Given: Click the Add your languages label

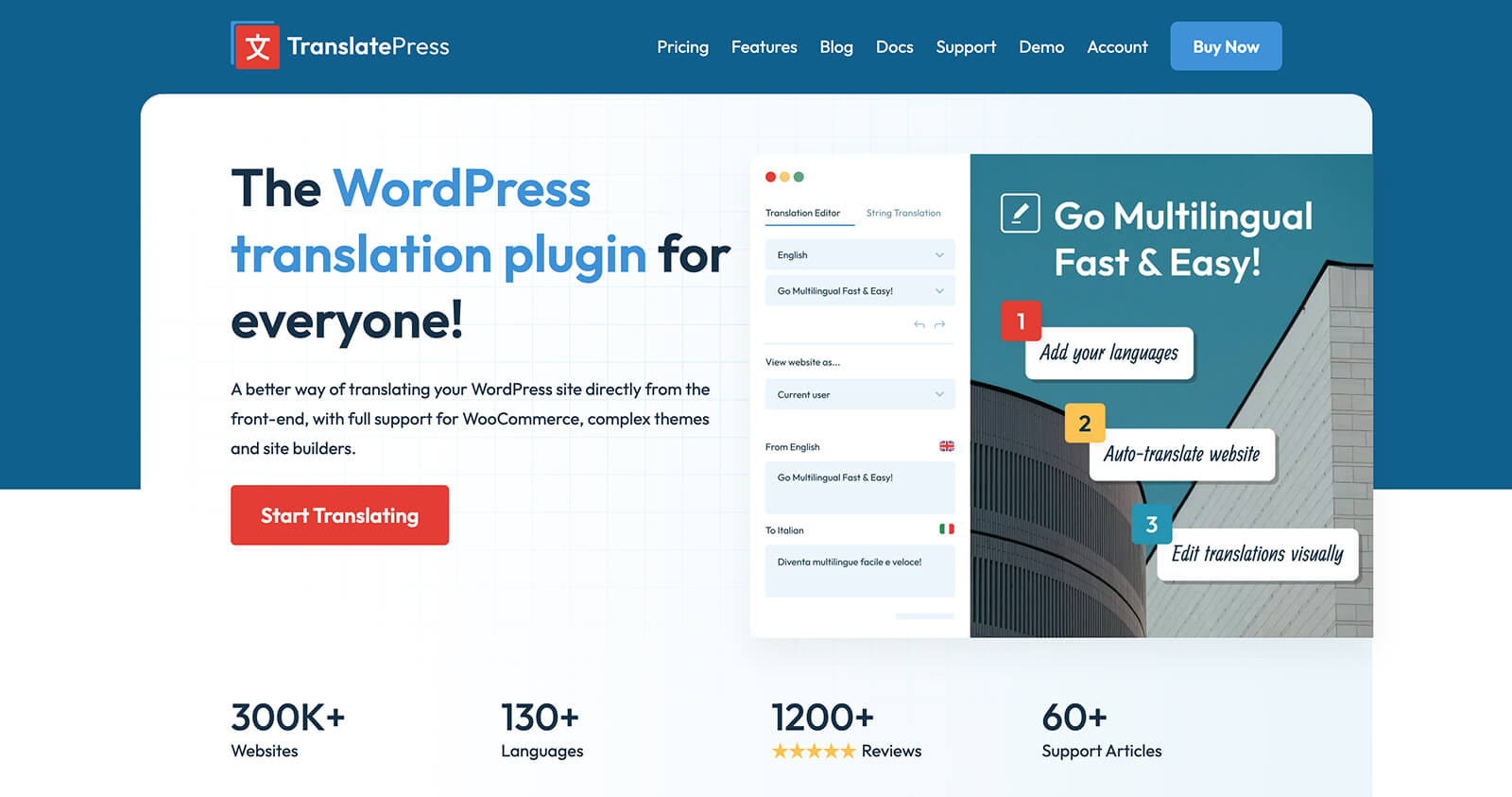Looking at the screenshot, I should click(1109, 354).
